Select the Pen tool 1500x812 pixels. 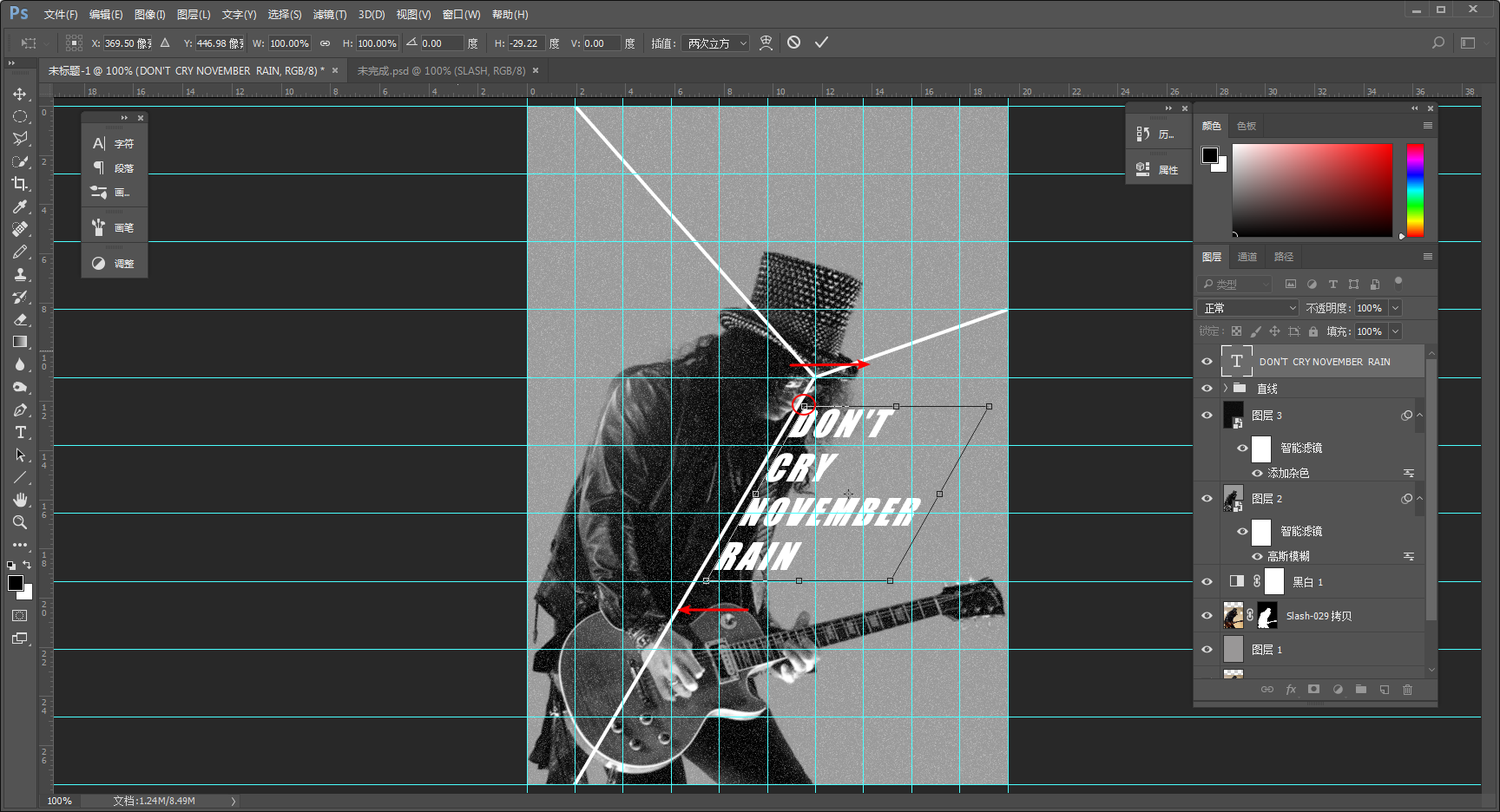pyautogui.click(x=20, y=409)
